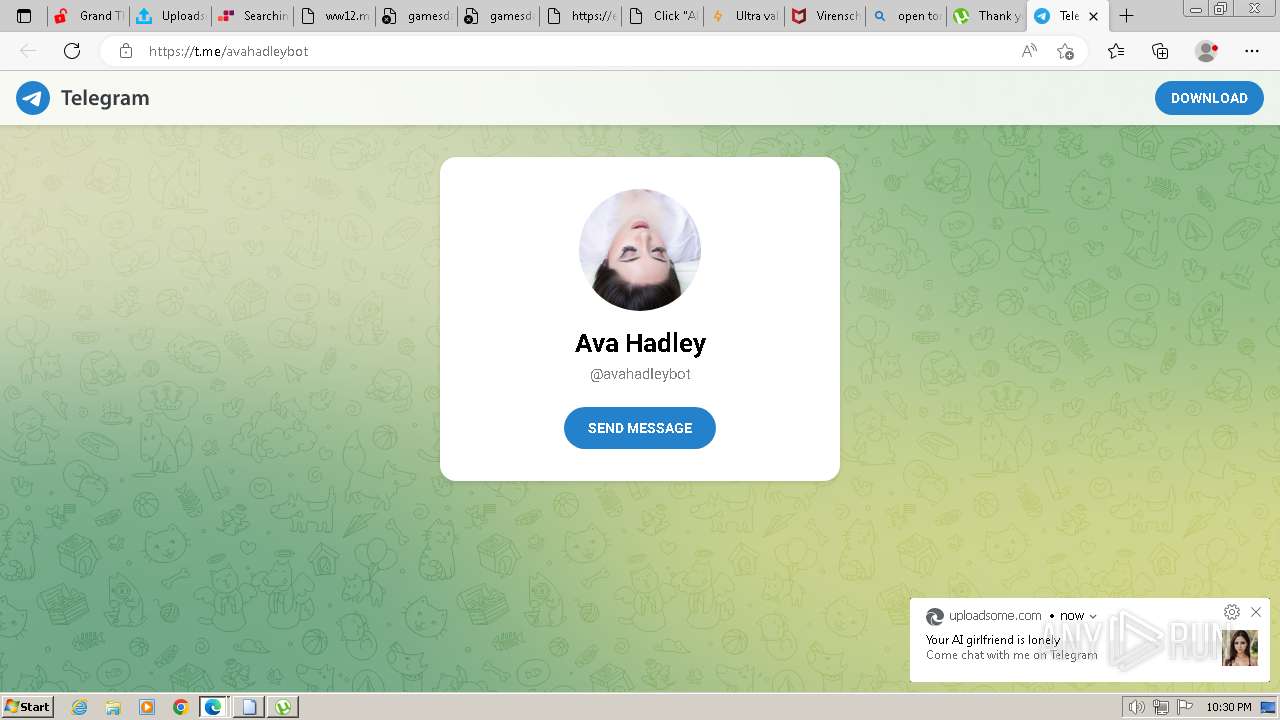Open Settings and more menu
The image size is (1280, 720).
[1252, 51]
